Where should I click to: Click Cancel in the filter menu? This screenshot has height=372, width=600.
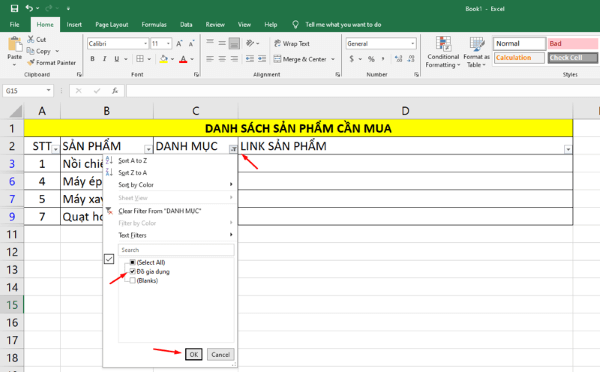220,354
